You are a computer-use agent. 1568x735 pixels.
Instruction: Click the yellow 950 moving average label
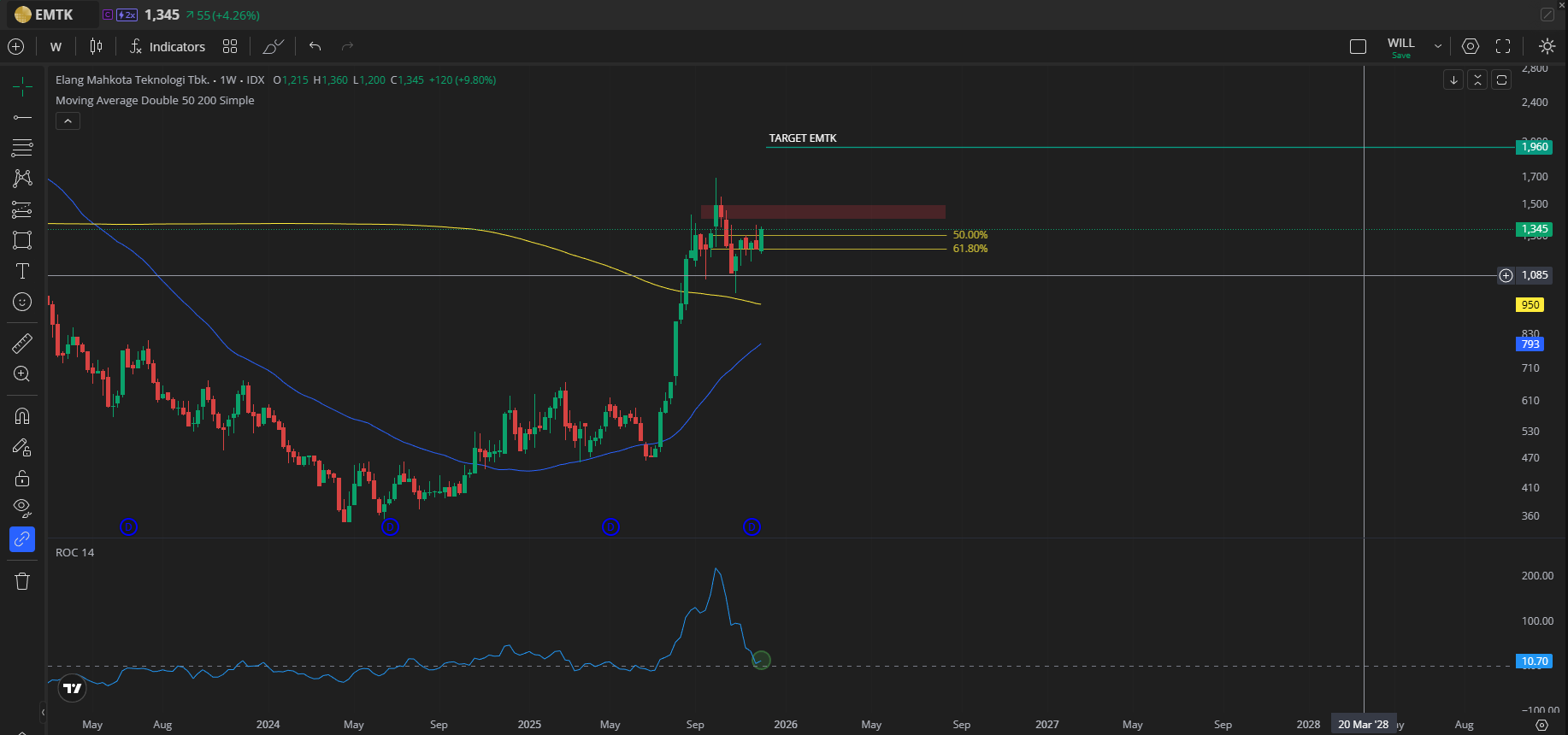coord(1530,305)
